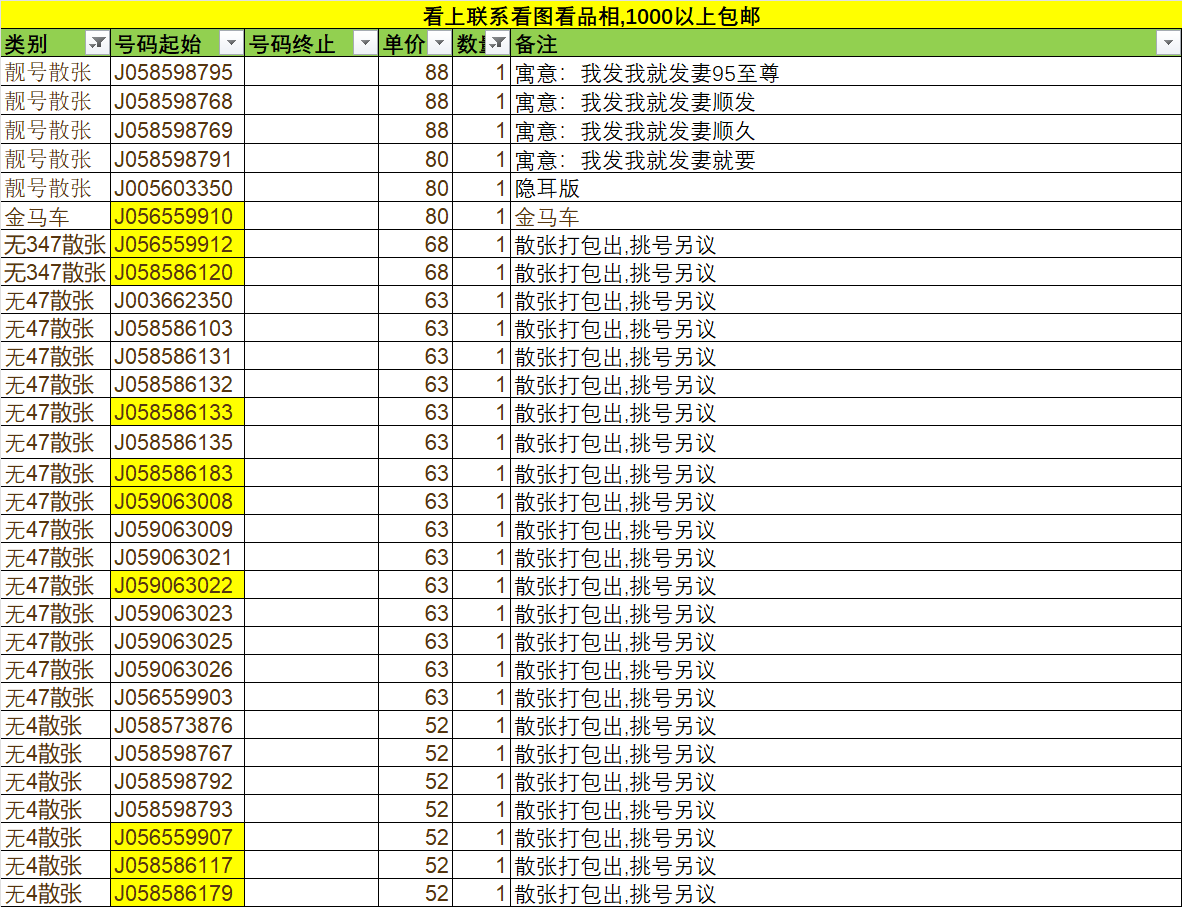The image size is (1182, 907).
Task: Select cell J059063009
Action: [x=178, y=529]
